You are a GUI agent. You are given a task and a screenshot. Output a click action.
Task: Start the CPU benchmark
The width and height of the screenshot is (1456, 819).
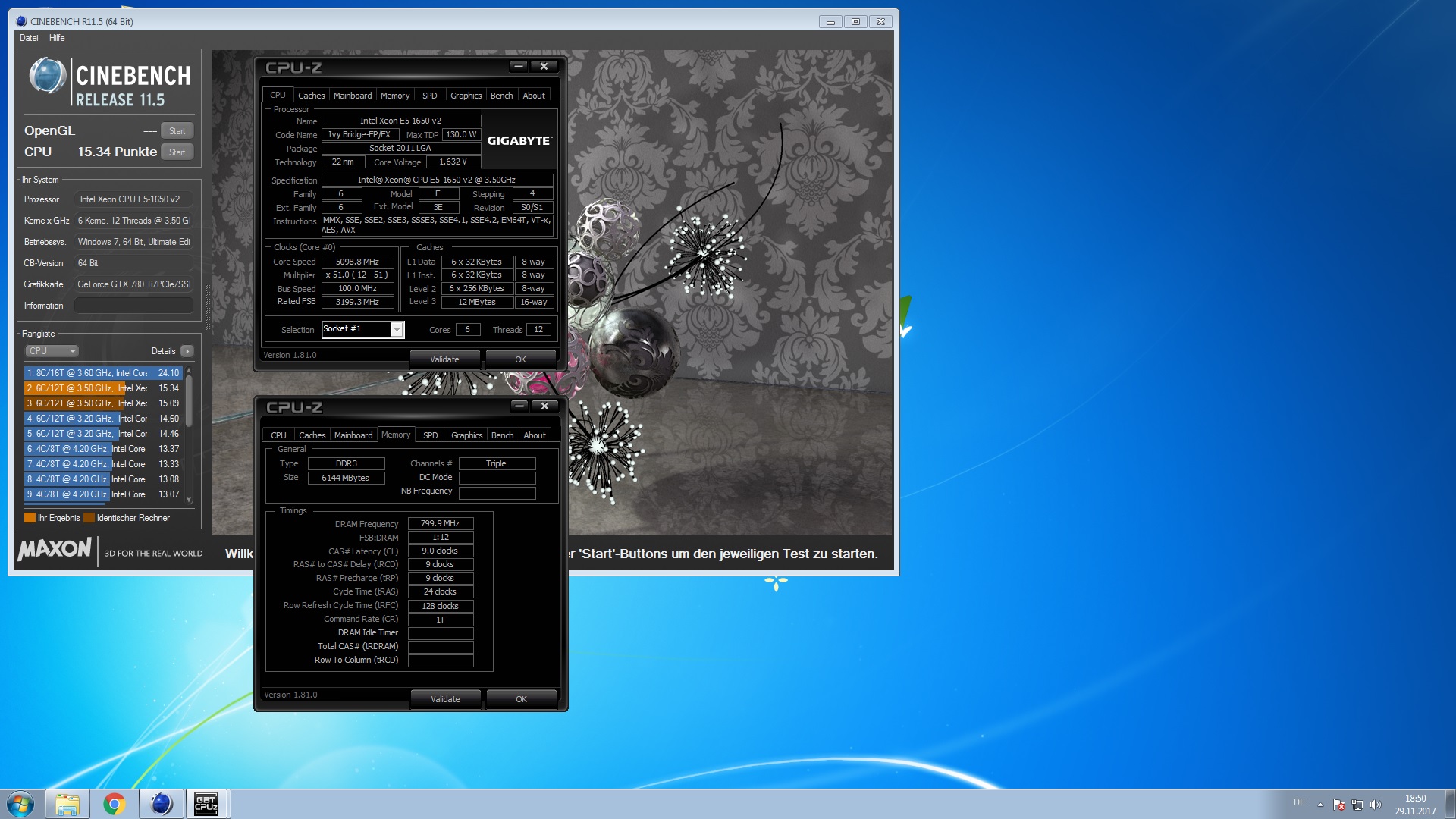(177, 152)
